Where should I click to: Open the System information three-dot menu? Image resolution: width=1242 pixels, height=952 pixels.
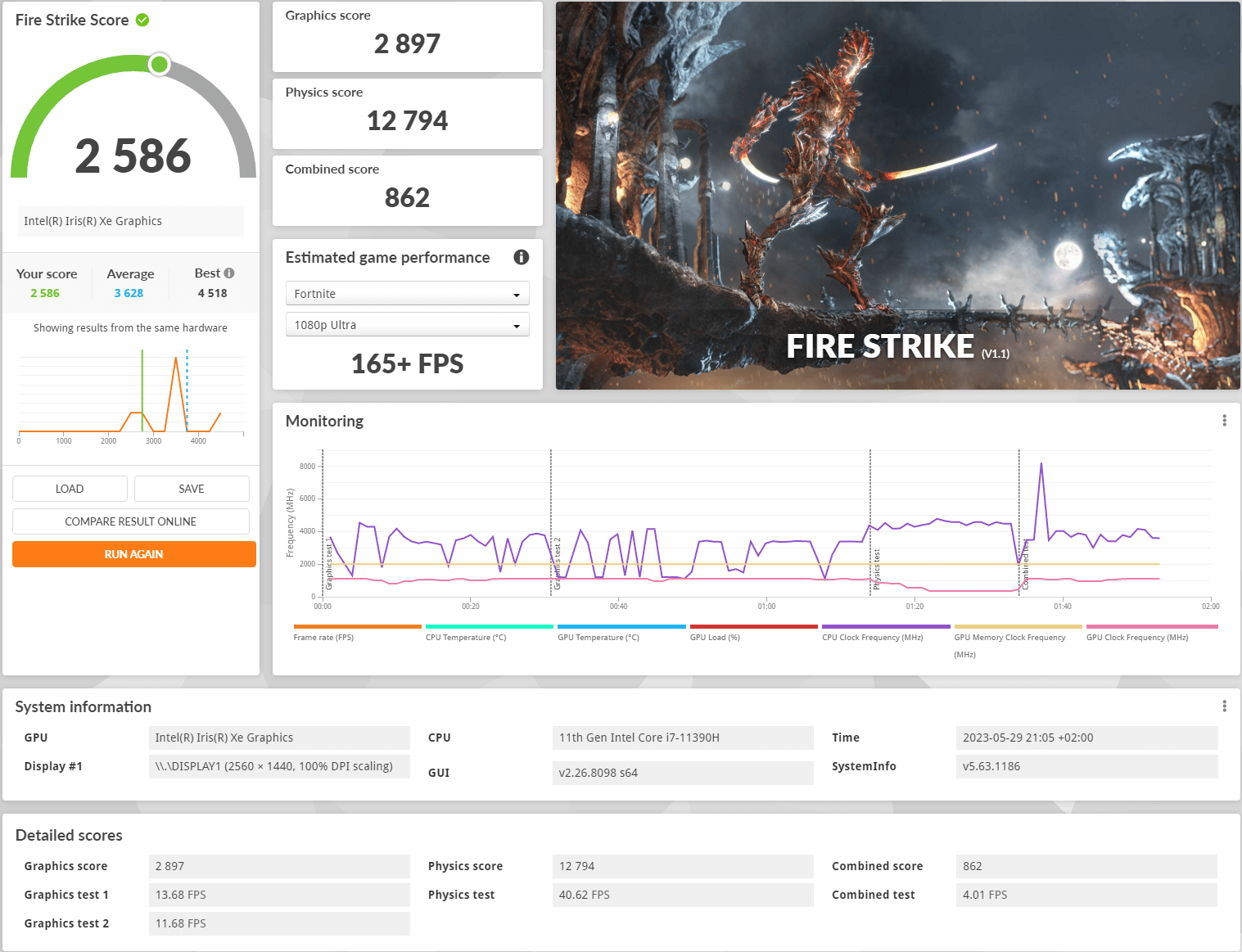(x=1224, y=706)
